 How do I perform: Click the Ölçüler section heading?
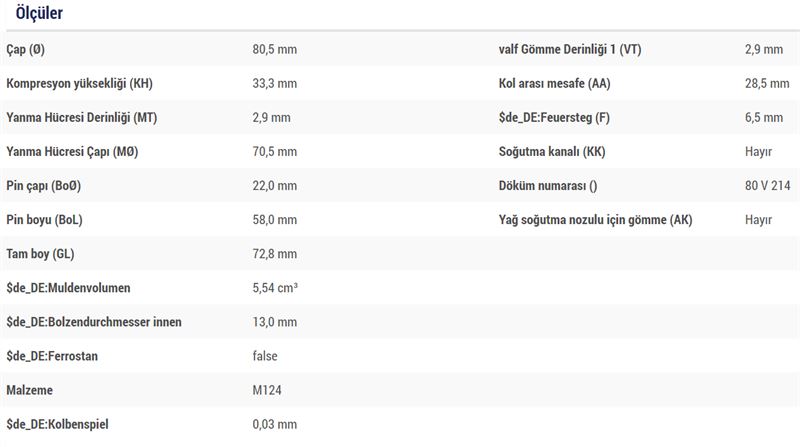coord(39,13)
